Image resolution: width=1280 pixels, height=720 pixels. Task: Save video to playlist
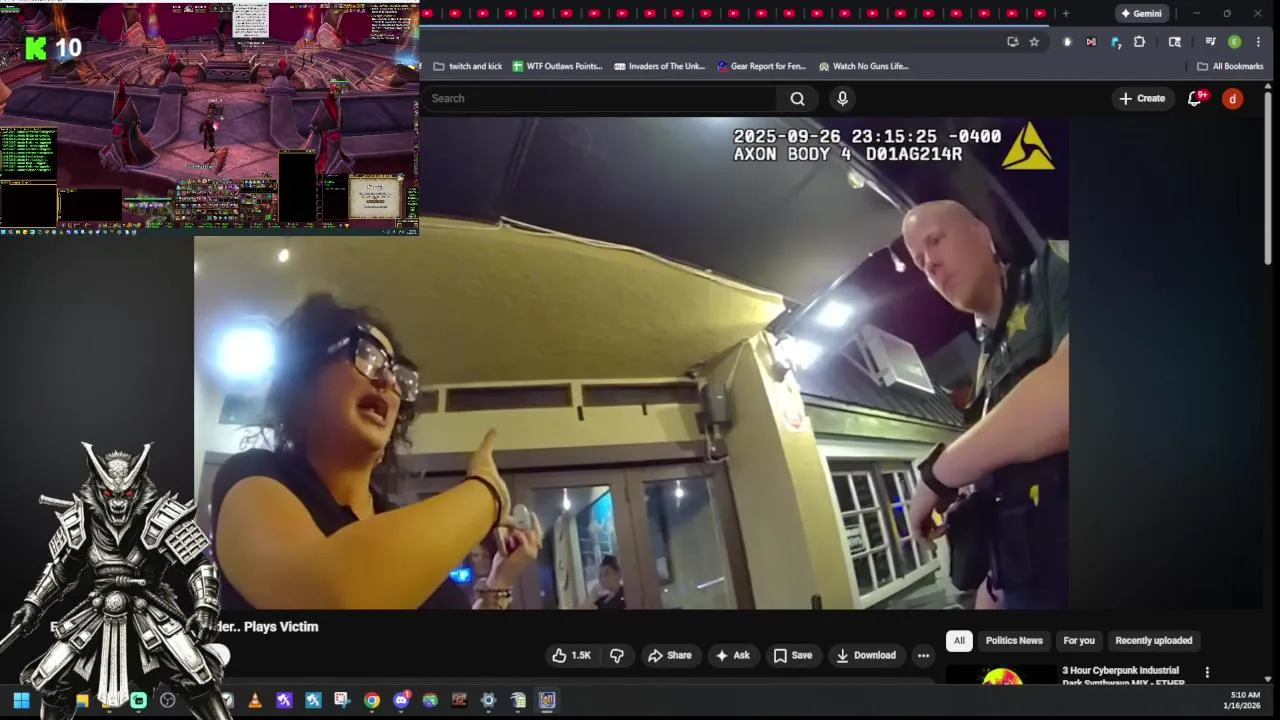click(792, 655)
